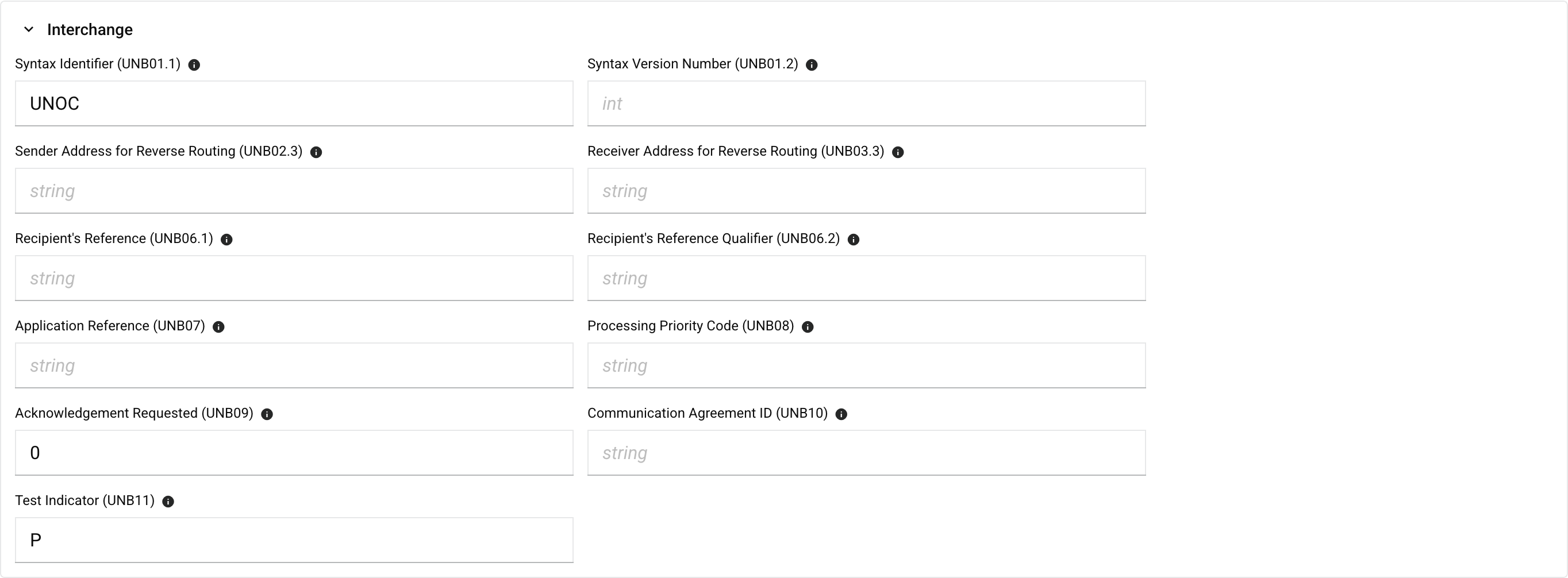Open info tooltip for Recipient's Reference Qualifier
1568x578 pixels.
(x=854, y=239)
